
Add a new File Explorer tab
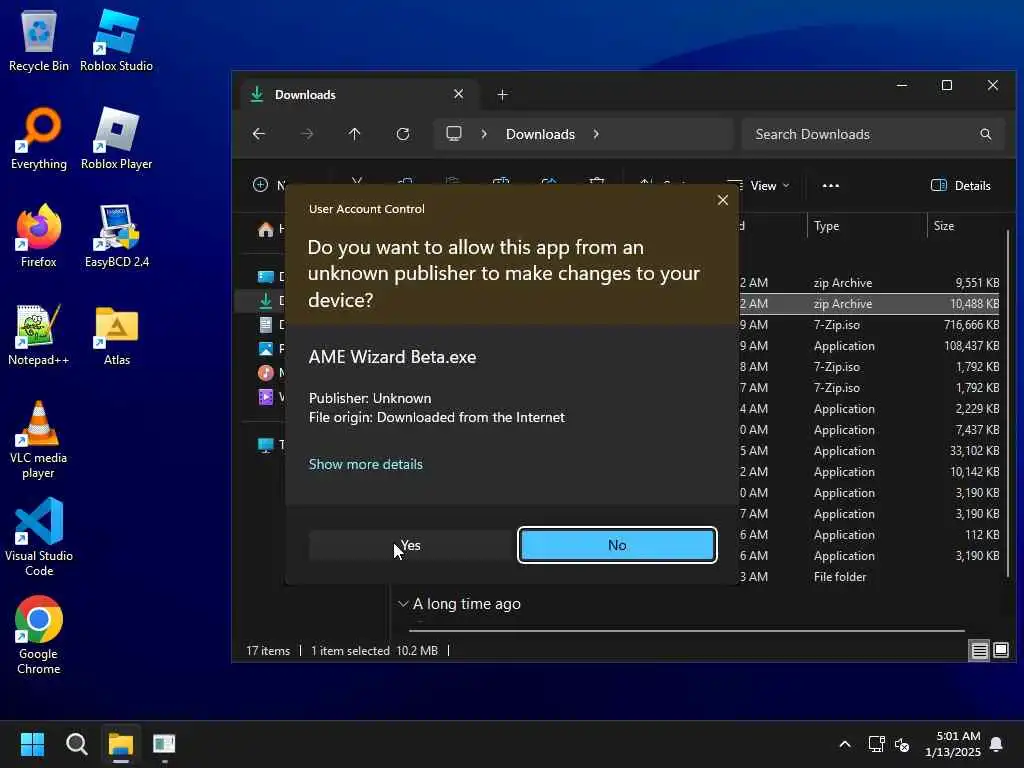pos(502,95)
